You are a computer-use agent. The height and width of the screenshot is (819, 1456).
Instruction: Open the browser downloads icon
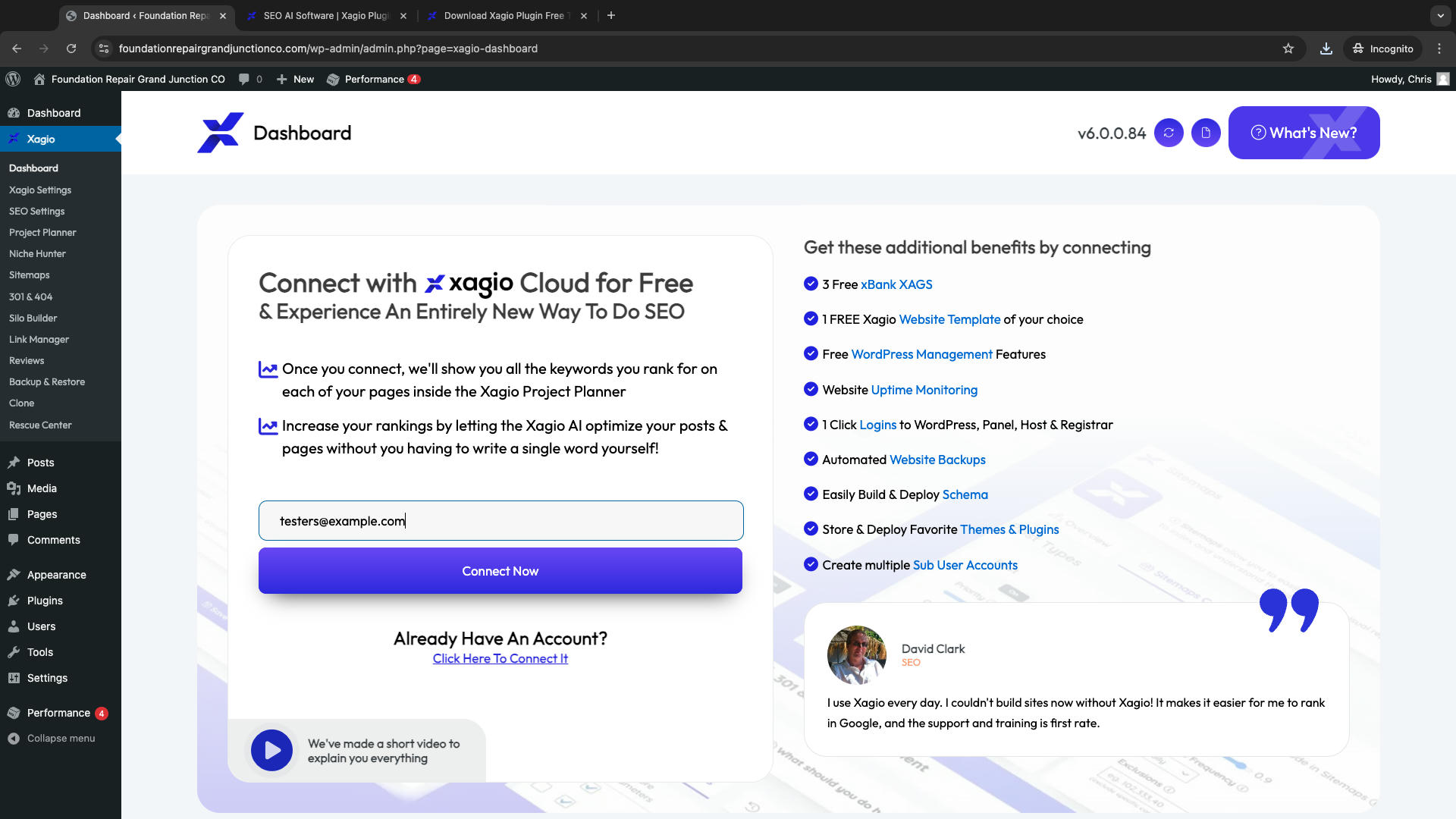[1326, 49]
